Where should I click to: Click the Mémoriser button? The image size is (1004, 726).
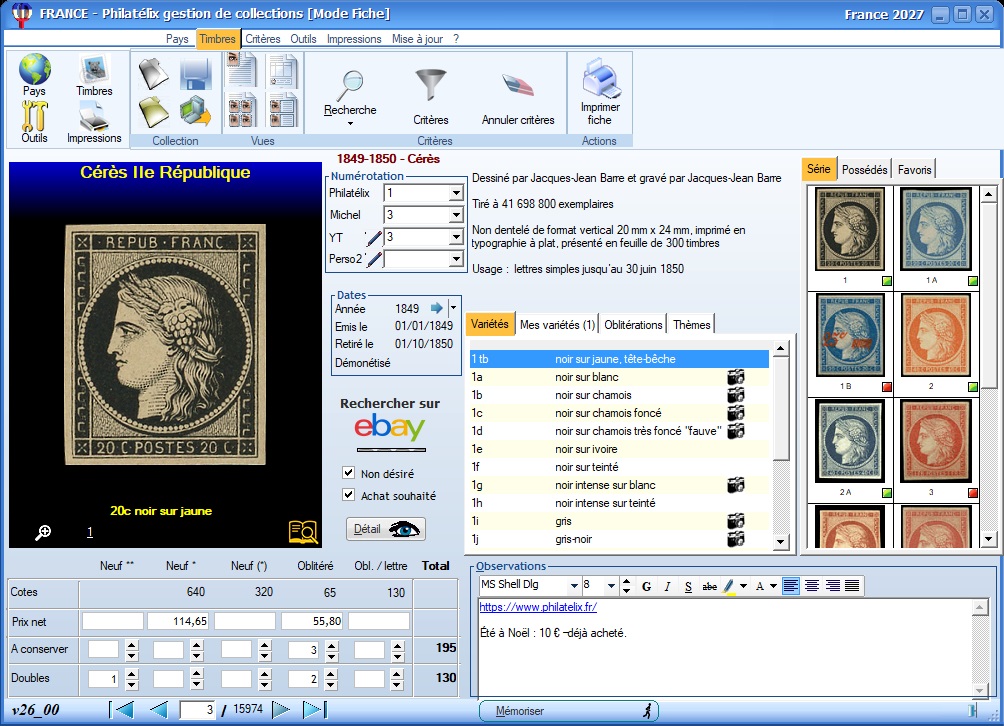(569, 711)
